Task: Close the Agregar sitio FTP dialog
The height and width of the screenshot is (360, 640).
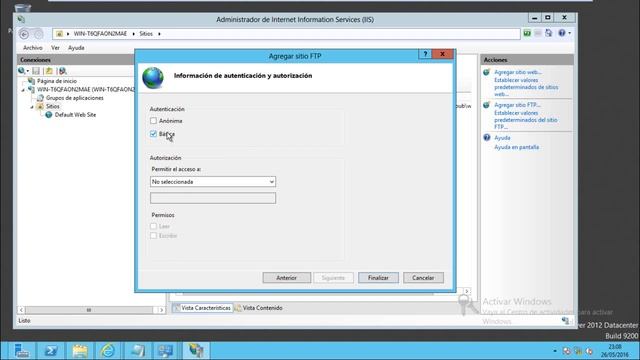Action: [442, 54]
